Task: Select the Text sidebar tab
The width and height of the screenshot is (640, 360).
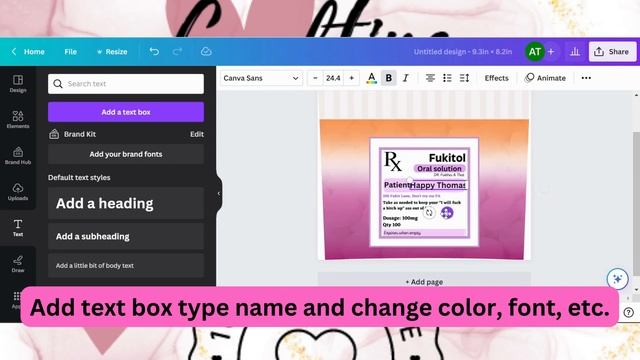Action: [x=18, y=228]
